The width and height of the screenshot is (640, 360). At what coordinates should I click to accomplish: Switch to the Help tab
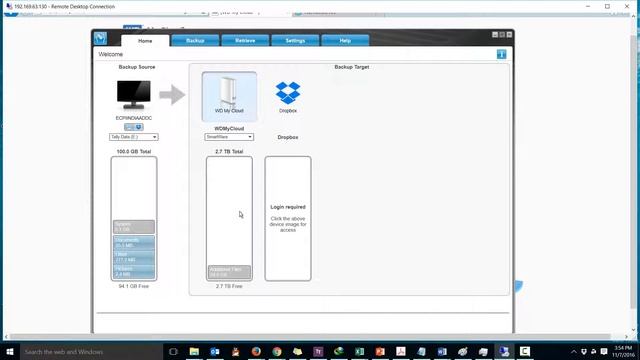click(x=345, y=40)
